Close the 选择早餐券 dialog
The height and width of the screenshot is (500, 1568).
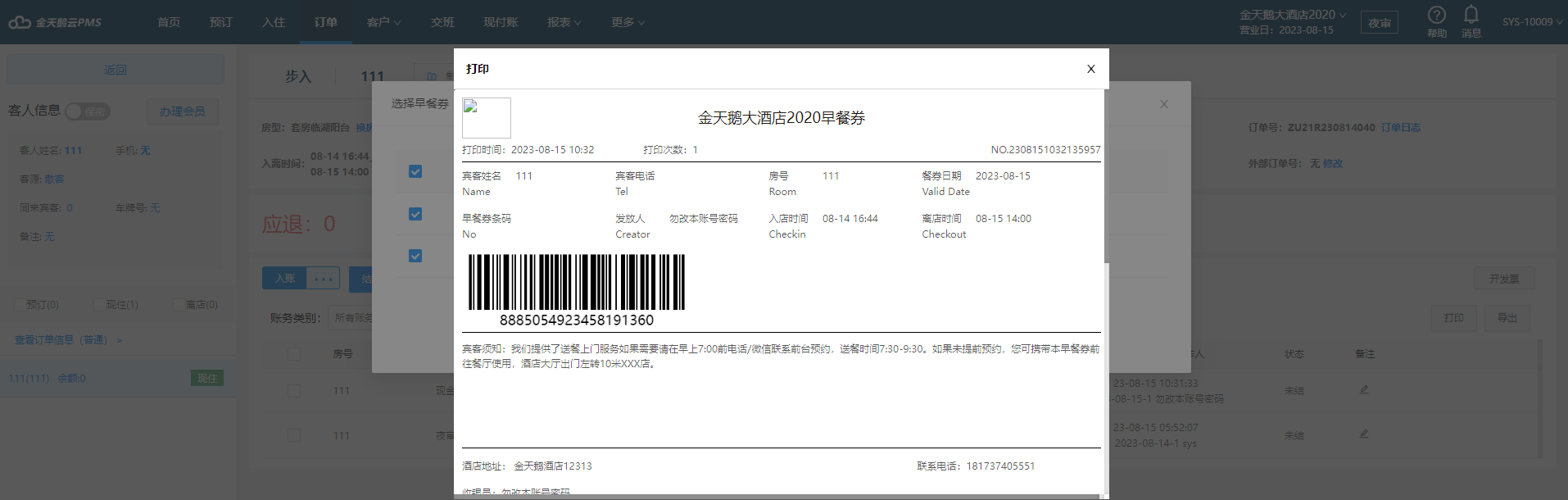click(x=1164, y=104)
